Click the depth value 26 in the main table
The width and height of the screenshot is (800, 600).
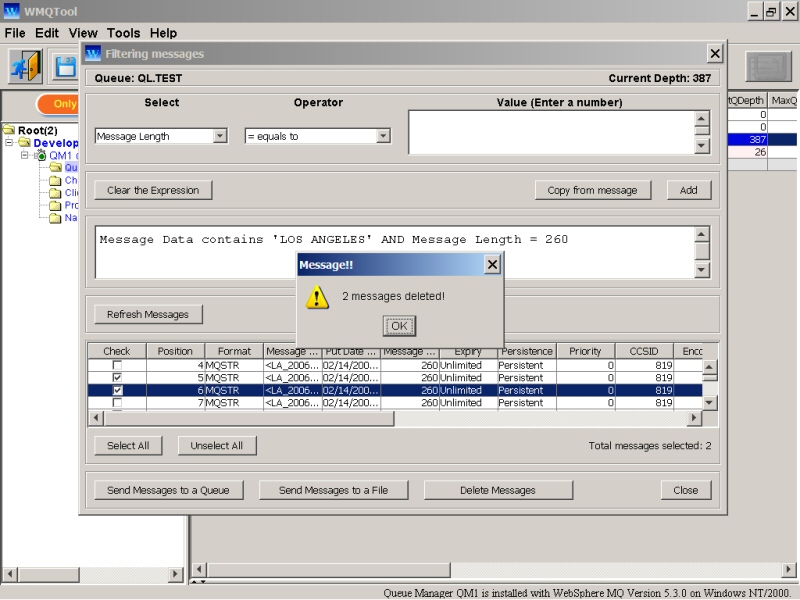click(x=747, y=152)
